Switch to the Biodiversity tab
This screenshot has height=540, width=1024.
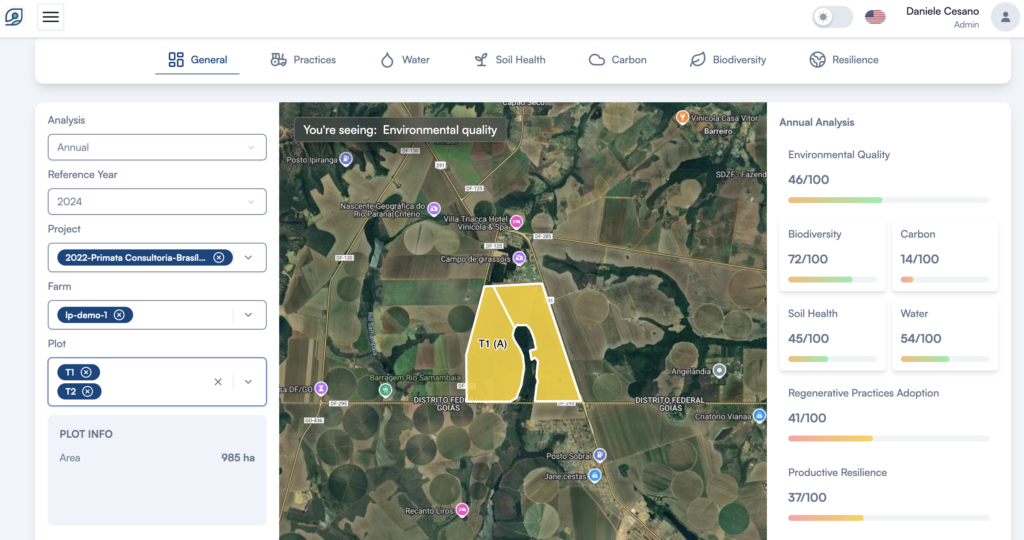click(x=728, y=59)
